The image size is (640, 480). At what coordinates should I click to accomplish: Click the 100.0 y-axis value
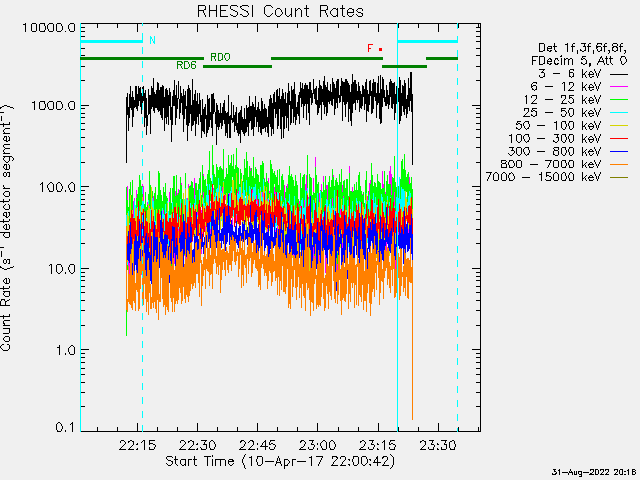(58, 187)
